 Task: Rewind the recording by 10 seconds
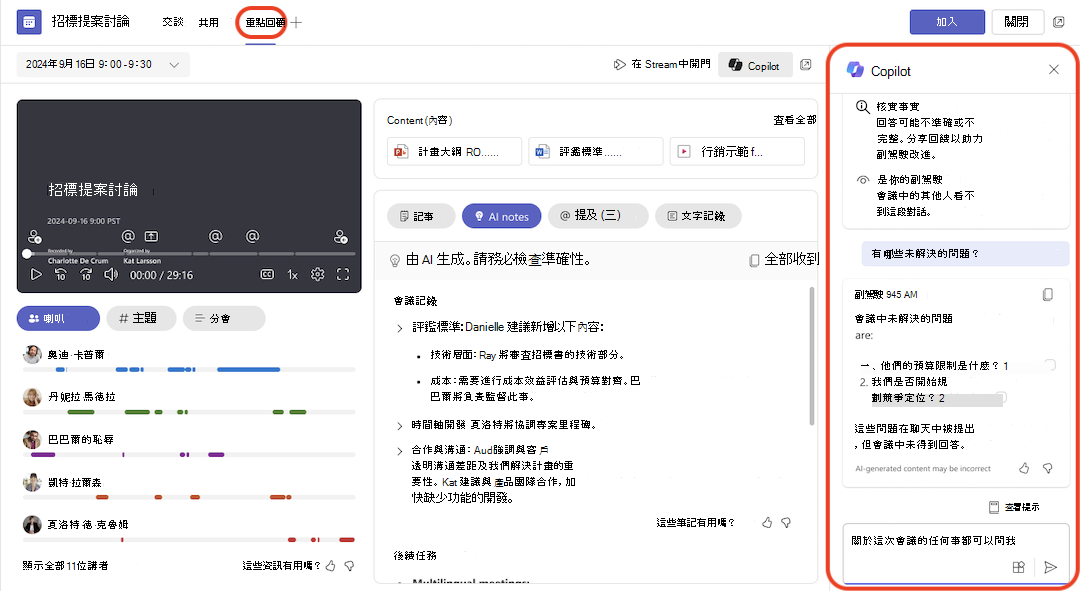[61, 275]
